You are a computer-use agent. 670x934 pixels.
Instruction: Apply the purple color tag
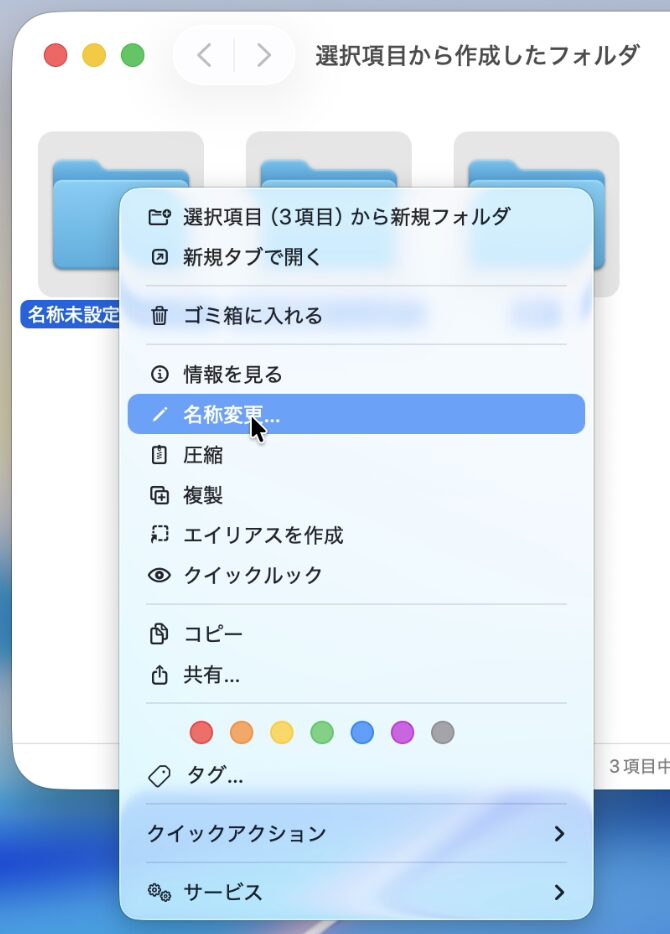pyautogui.click(x=402, y=733)
